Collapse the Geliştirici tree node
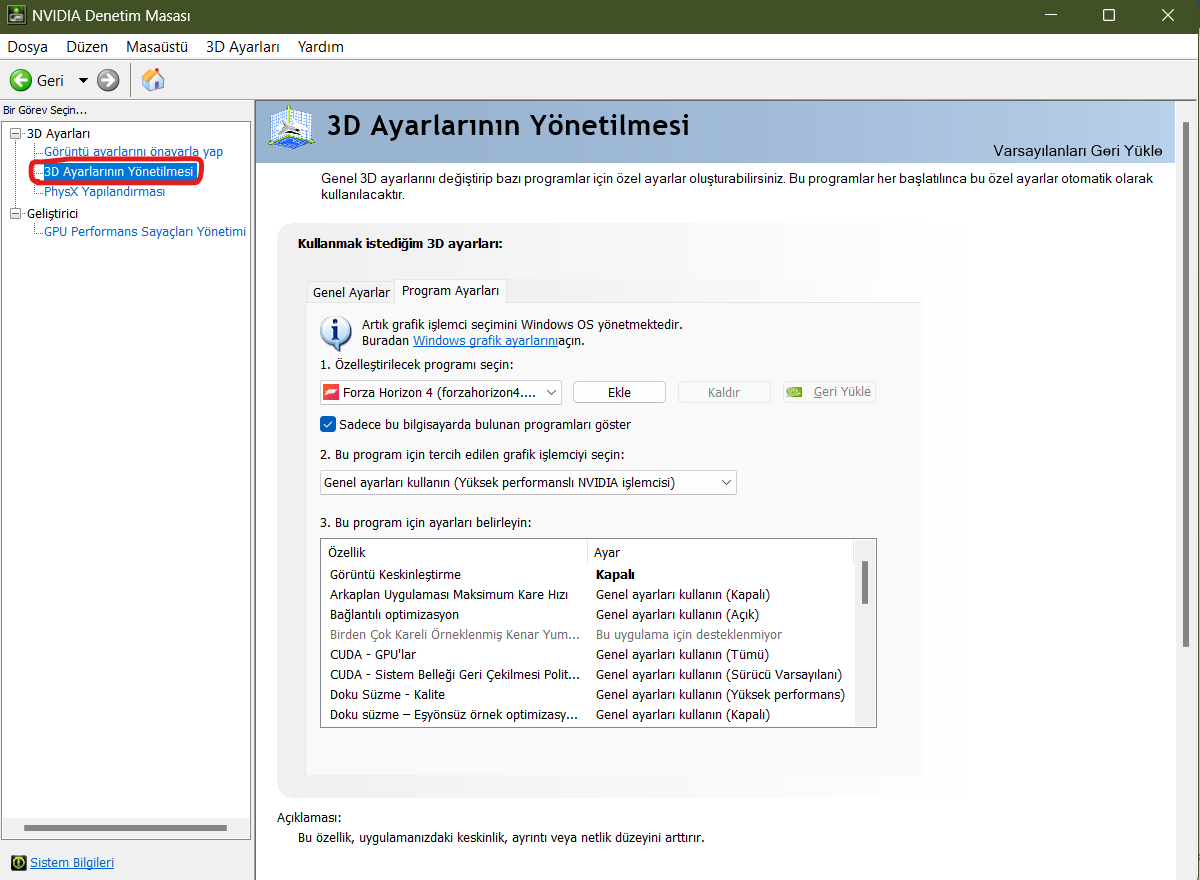The image size is (1200, 880). click(x=15, y=213)
